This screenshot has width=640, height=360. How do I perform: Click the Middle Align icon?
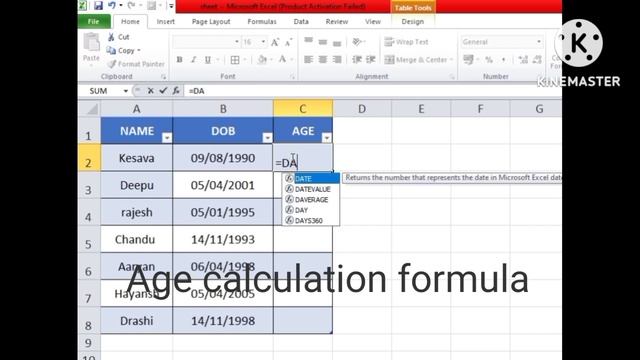coord(322,42)
